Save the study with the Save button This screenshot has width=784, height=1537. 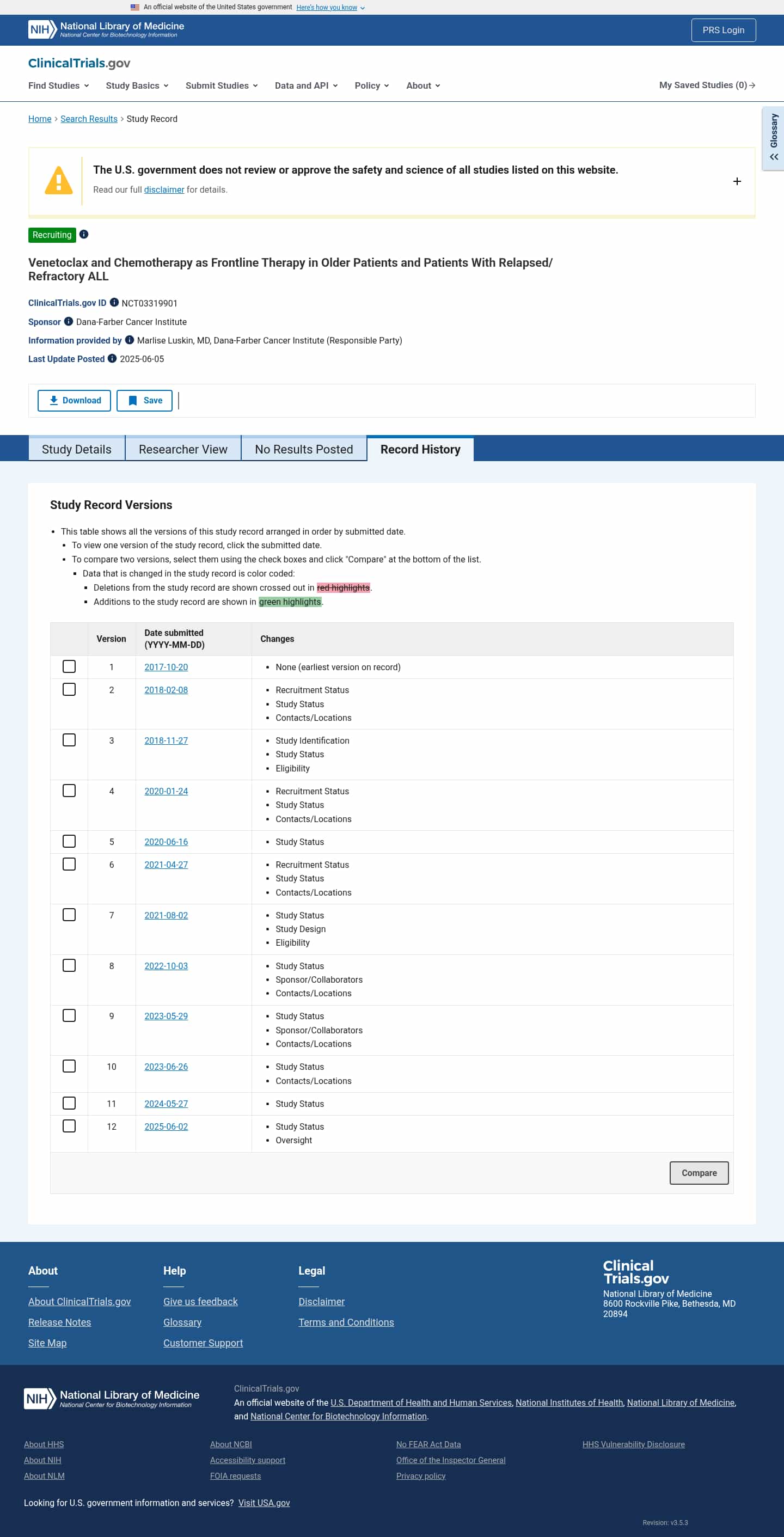[144, 400]
